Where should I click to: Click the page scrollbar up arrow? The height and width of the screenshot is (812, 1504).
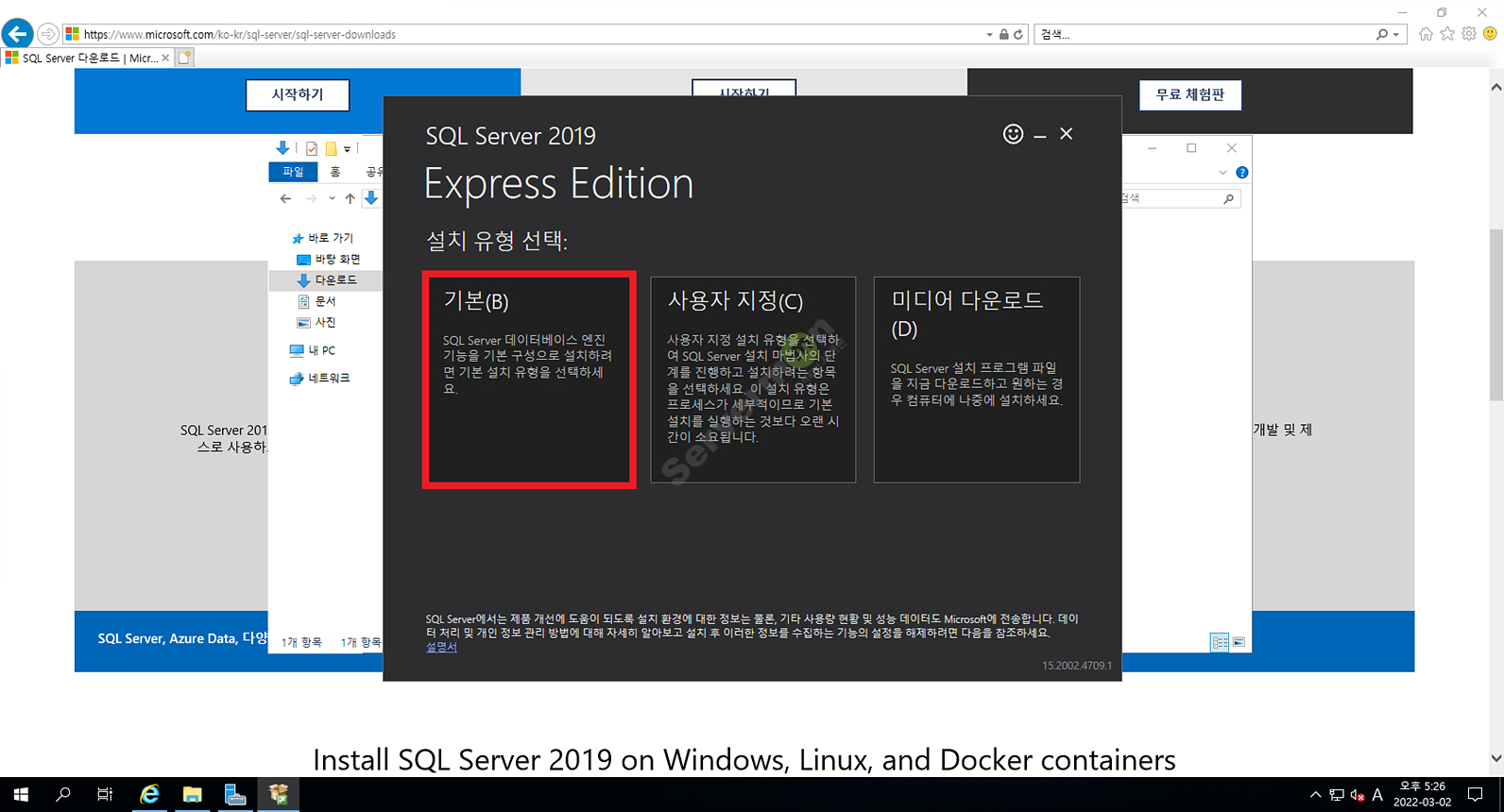point(1496,87)
